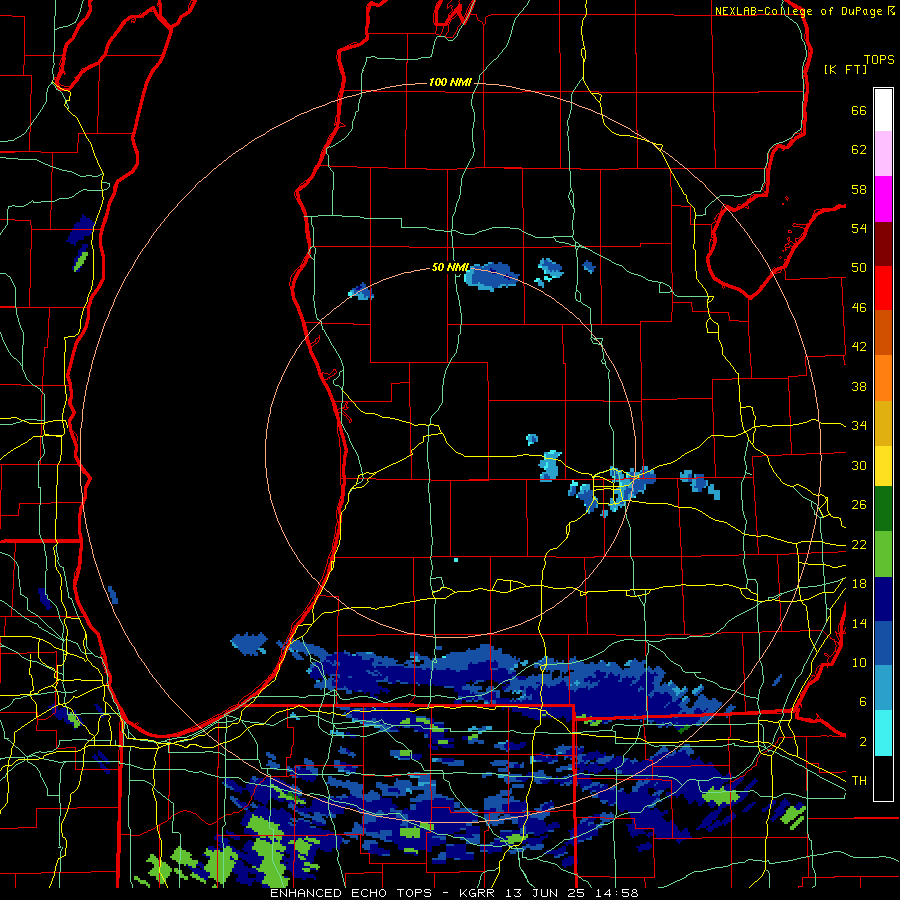Click the blue echo cell beside the 50 NMI label

pos(491,276)
